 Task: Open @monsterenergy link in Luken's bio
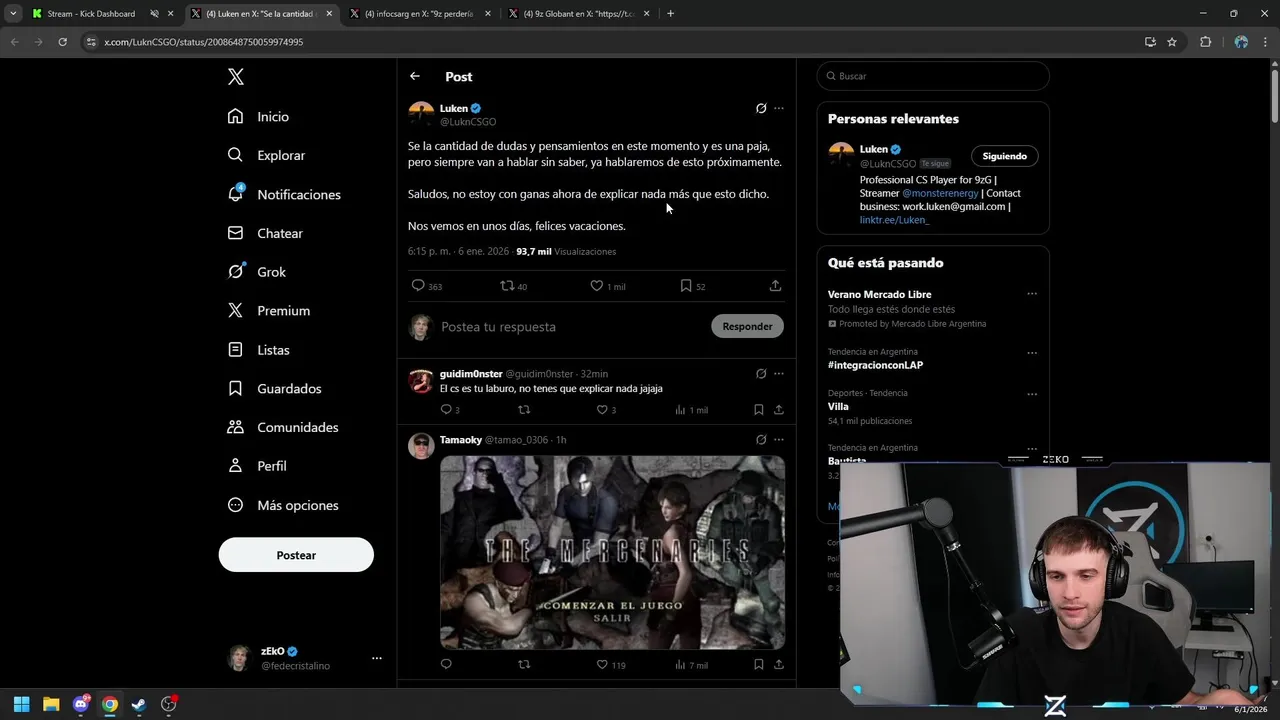coord(940,193)
